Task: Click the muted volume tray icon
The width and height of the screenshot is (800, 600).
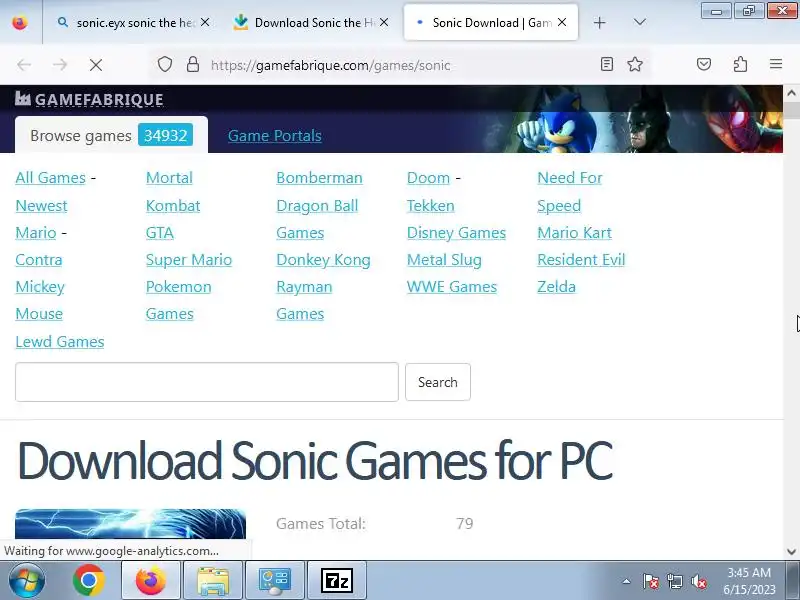Action: 698,581
